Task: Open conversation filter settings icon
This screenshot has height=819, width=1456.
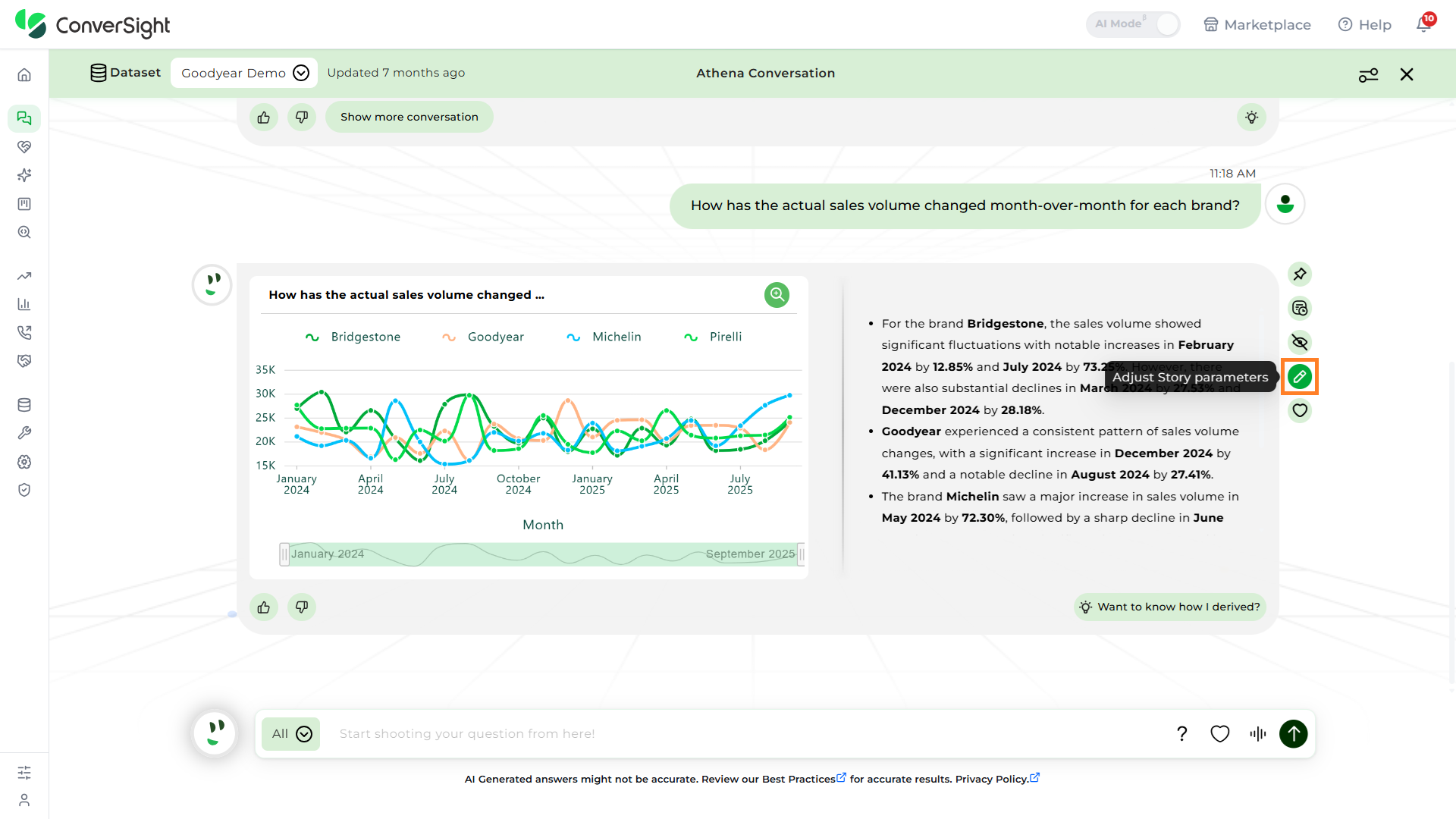Action: point(1368,74)
